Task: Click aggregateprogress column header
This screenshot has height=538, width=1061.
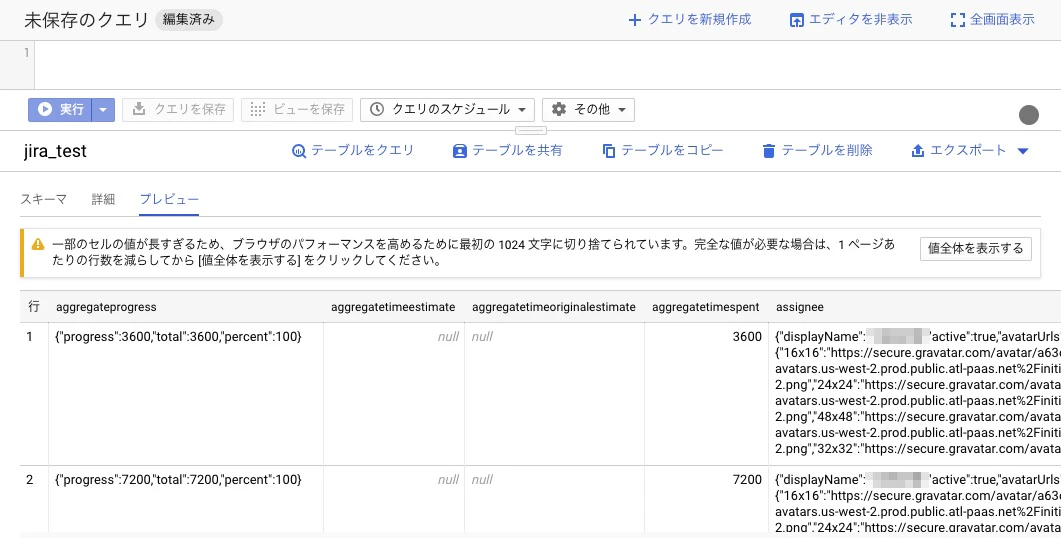Action: pos(106,307)
